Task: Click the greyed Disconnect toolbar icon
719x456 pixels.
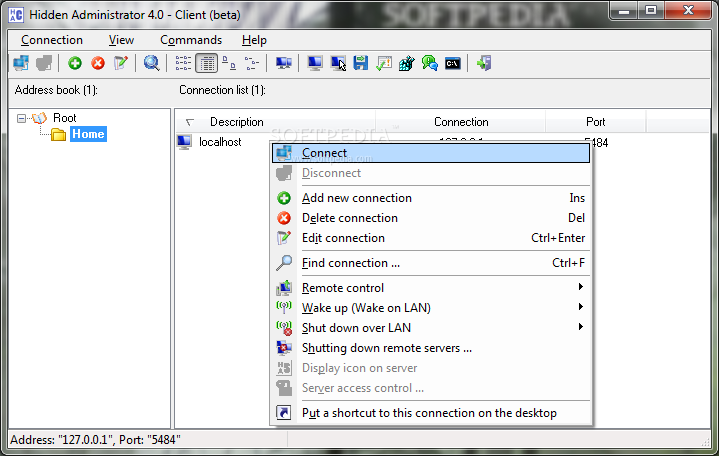Action: (44, 63)
